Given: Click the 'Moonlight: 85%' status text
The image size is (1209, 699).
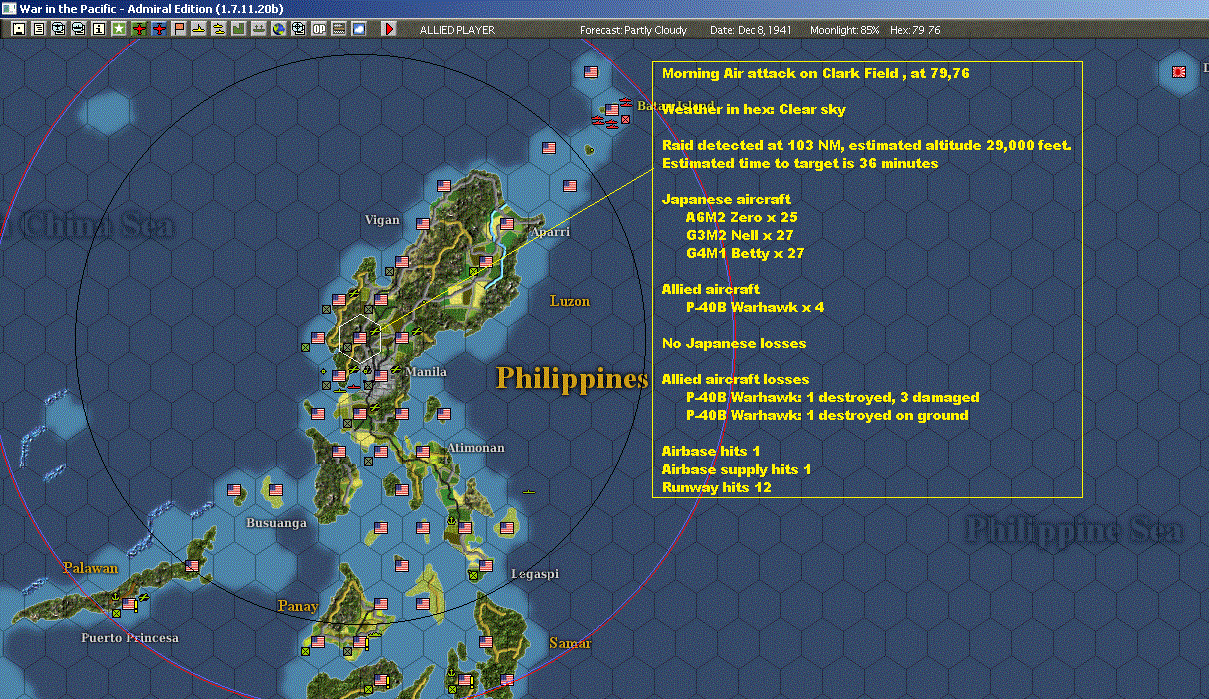Looking at the screenshot, I should pyautogui.click(x=845, y=30).
